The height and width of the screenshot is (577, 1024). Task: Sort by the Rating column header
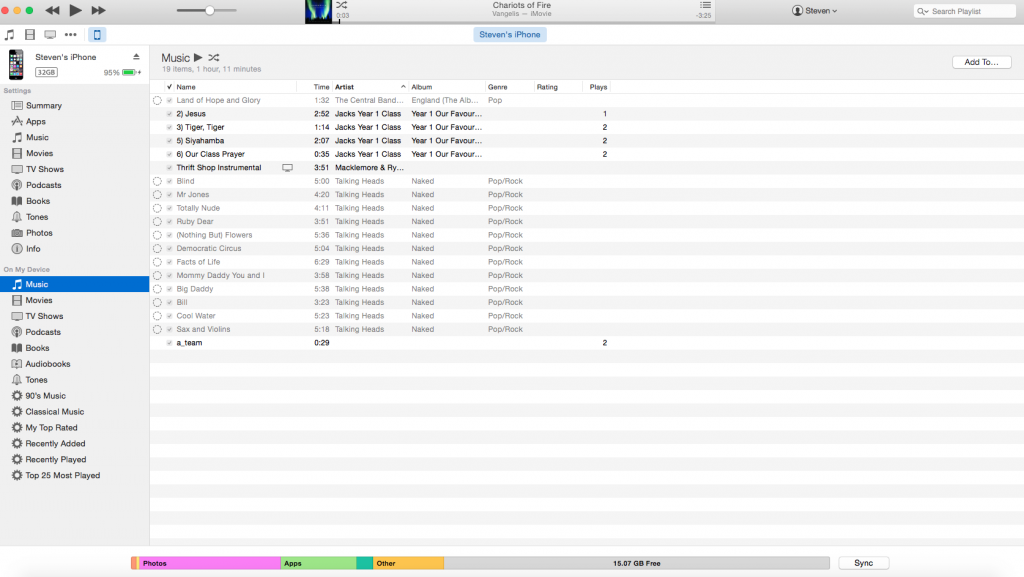click(x=547, y=87)
